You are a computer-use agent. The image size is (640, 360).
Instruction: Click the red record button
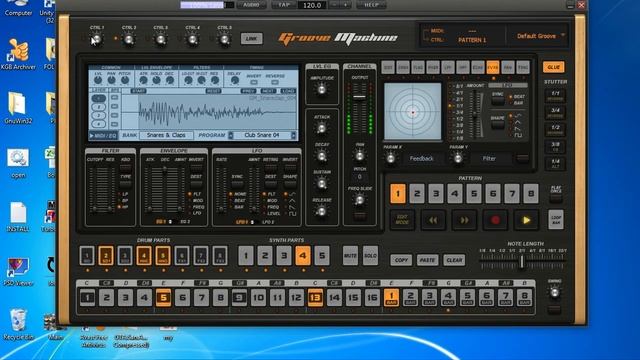pyautogui.click(x=495, y=220)
